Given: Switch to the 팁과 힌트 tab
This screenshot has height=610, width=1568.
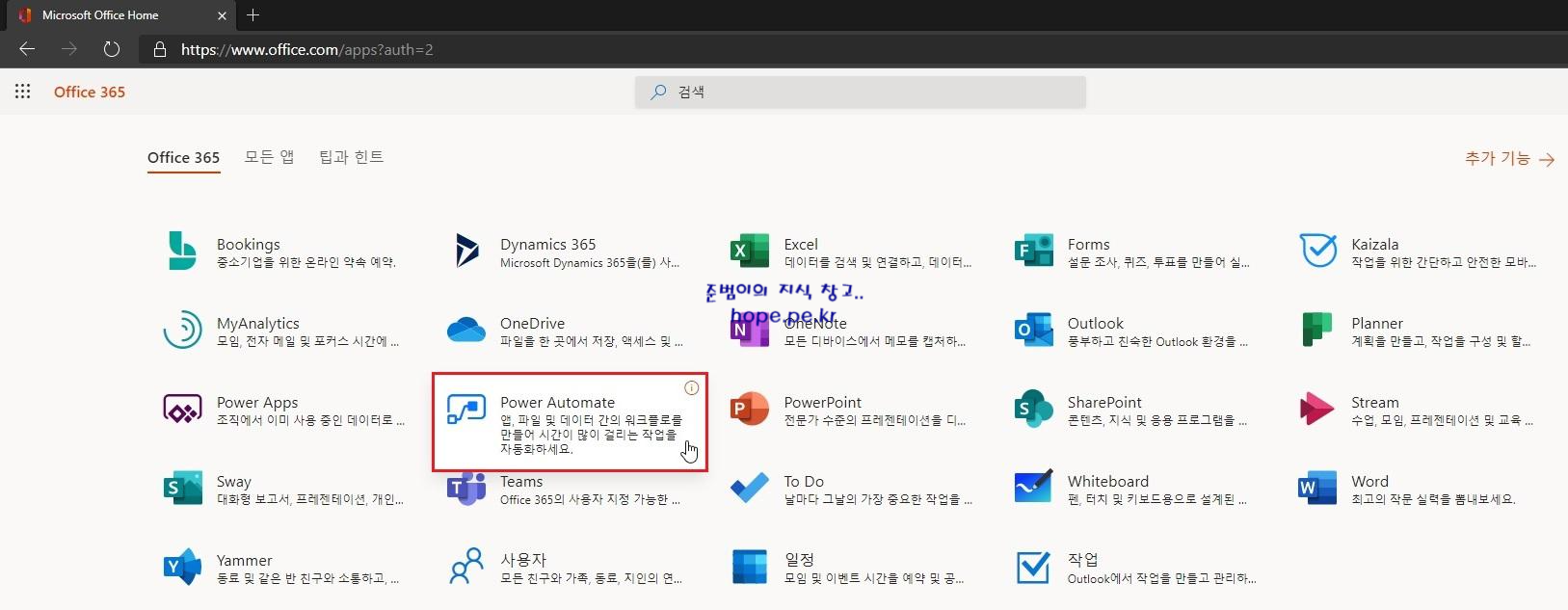Looking at the screenshot, I should click(x=351, y=157).
